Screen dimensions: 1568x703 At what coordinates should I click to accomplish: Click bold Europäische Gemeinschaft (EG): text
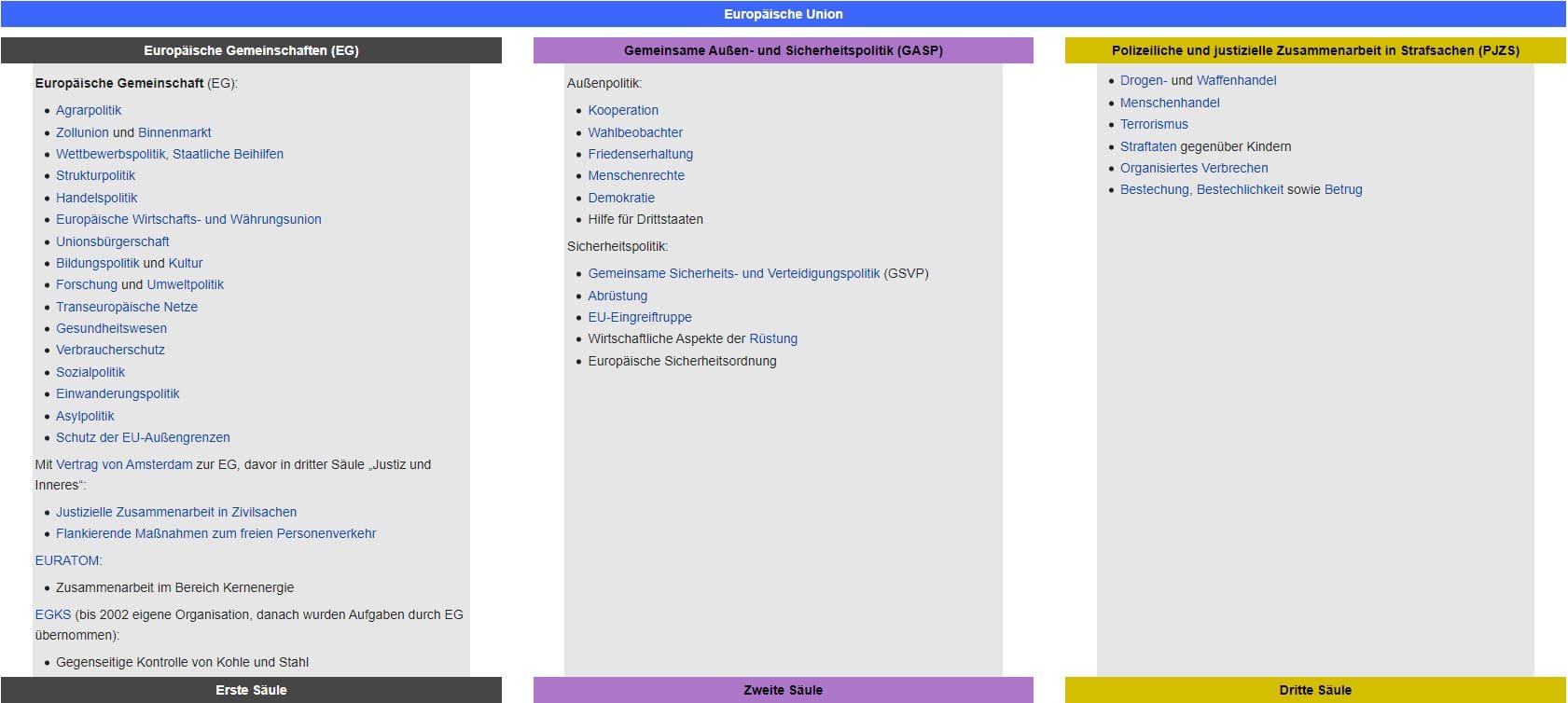click(x=136, y=83)
